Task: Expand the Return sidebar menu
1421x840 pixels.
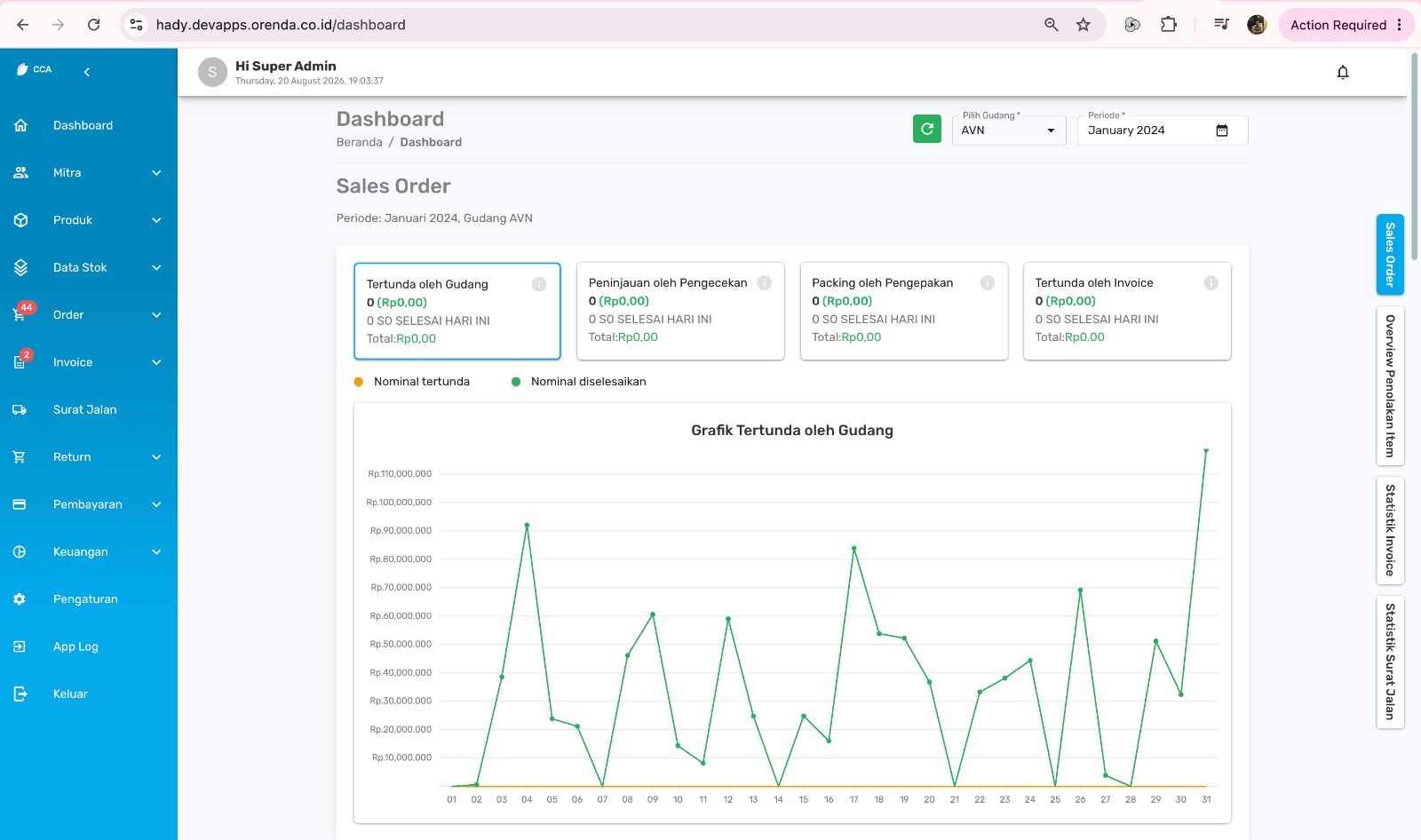Action: 89,457
